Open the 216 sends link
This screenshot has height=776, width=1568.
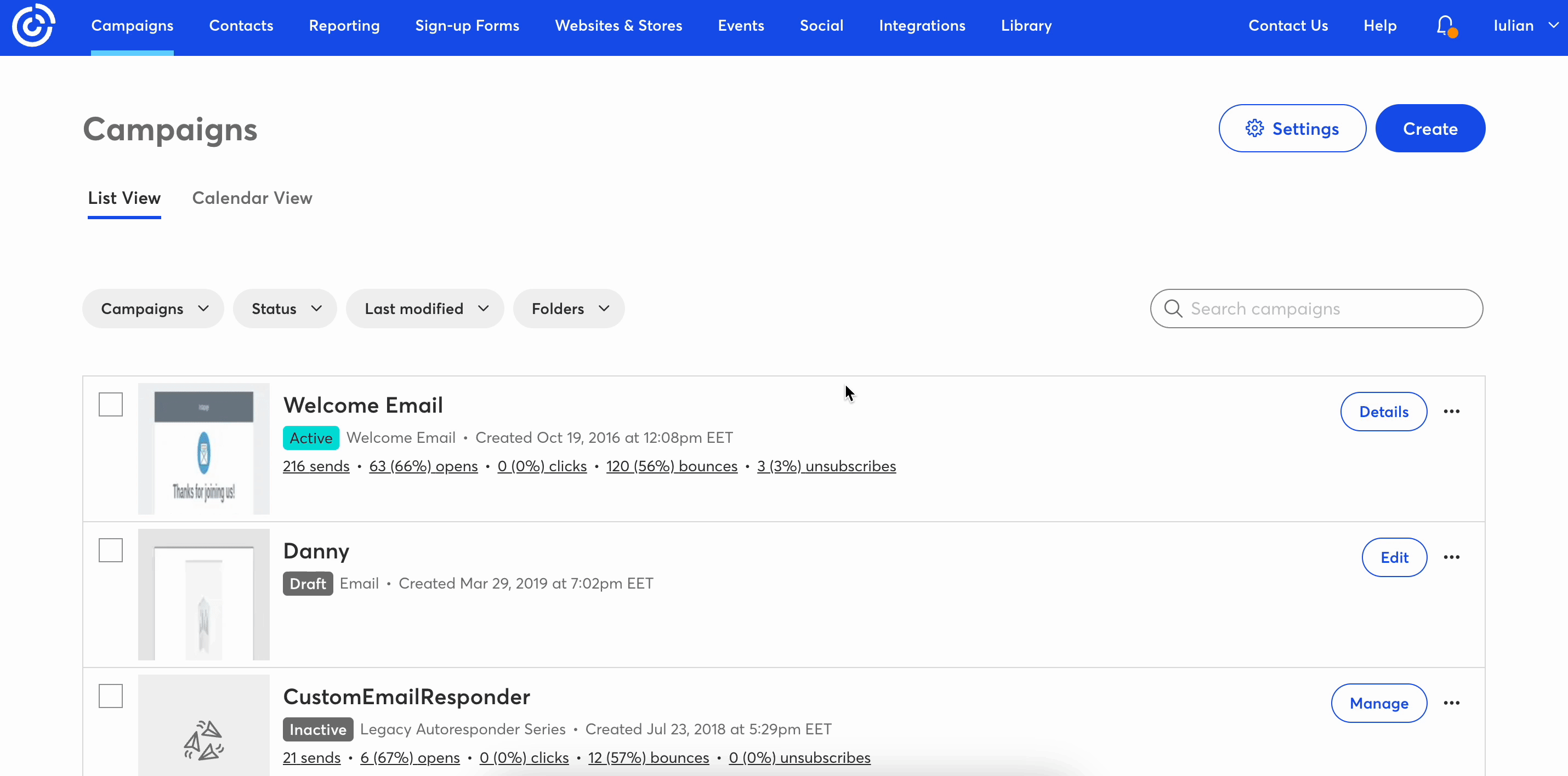coord(316,466)
